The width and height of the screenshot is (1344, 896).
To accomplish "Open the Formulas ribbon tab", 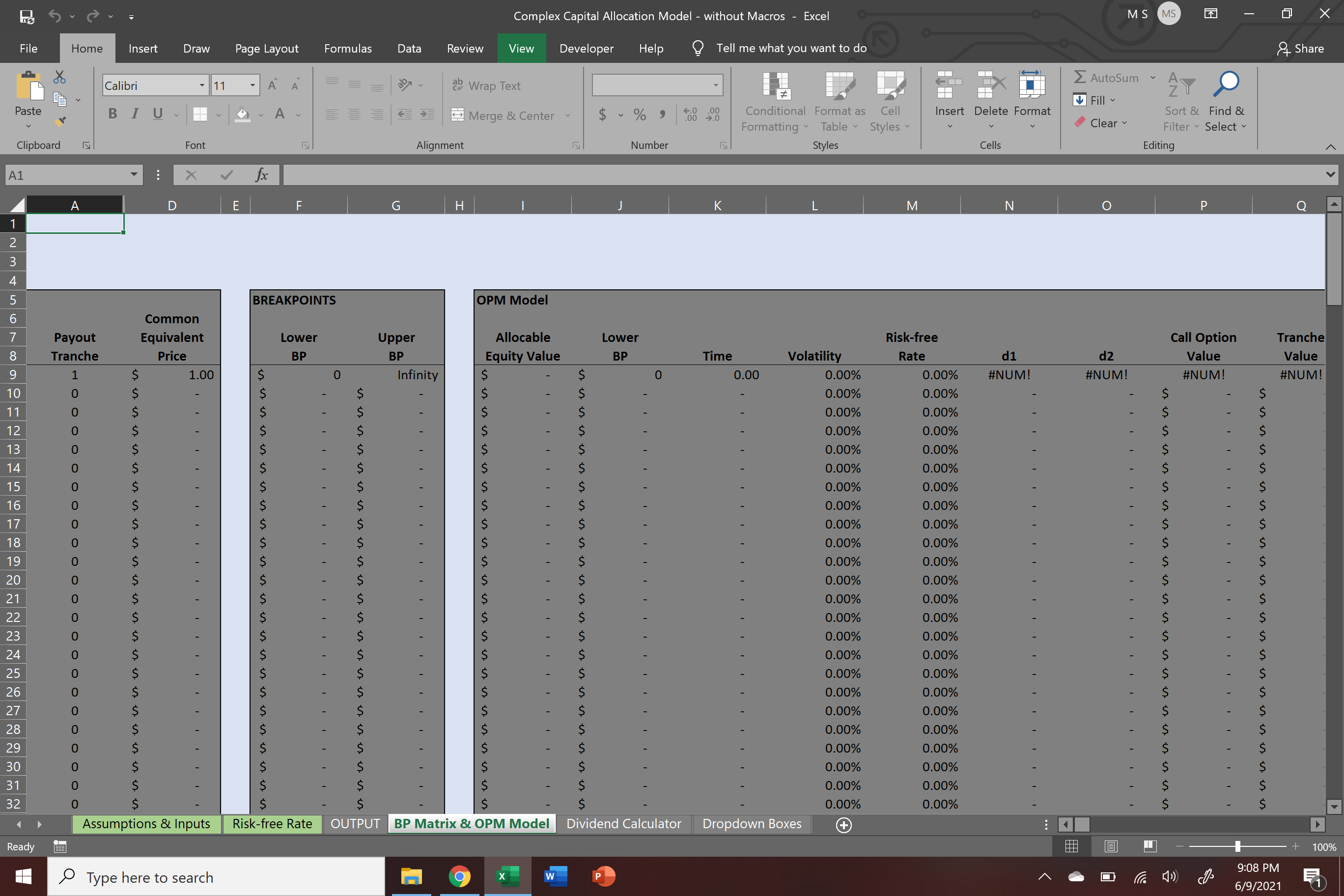I will pyautogui.click(x=347, y=48).
